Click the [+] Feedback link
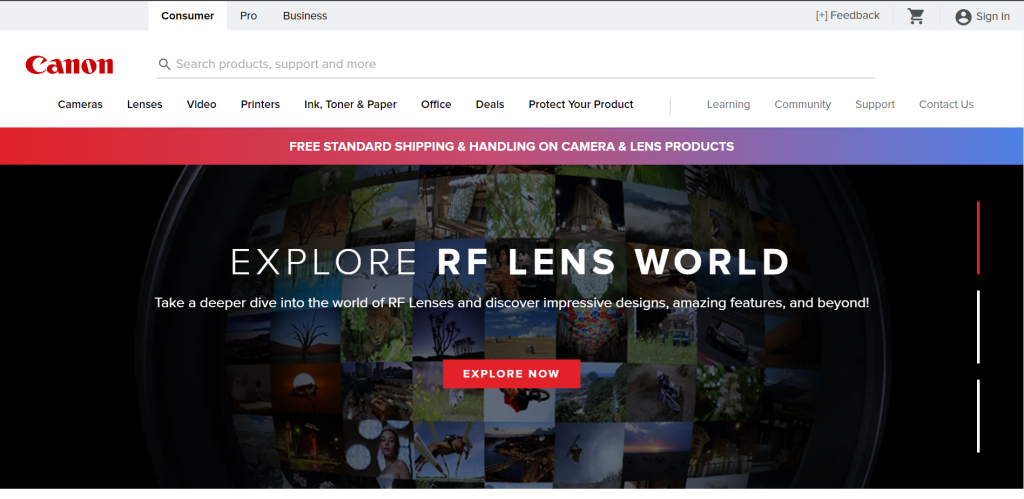This screenshot has height=499, width=1024. click(847, 16)
